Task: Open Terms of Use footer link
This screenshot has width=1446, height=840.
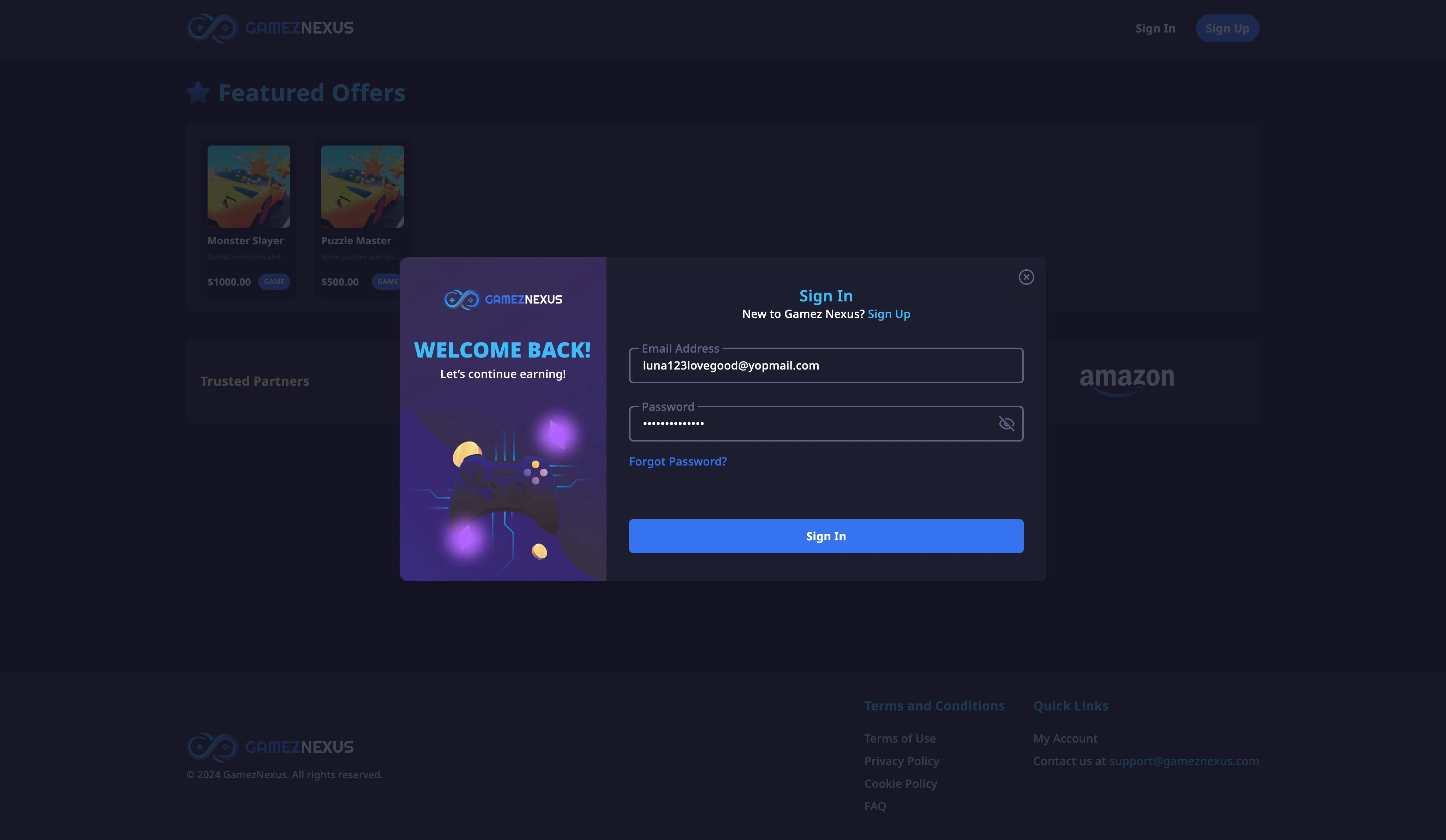Action: (900, 738)
